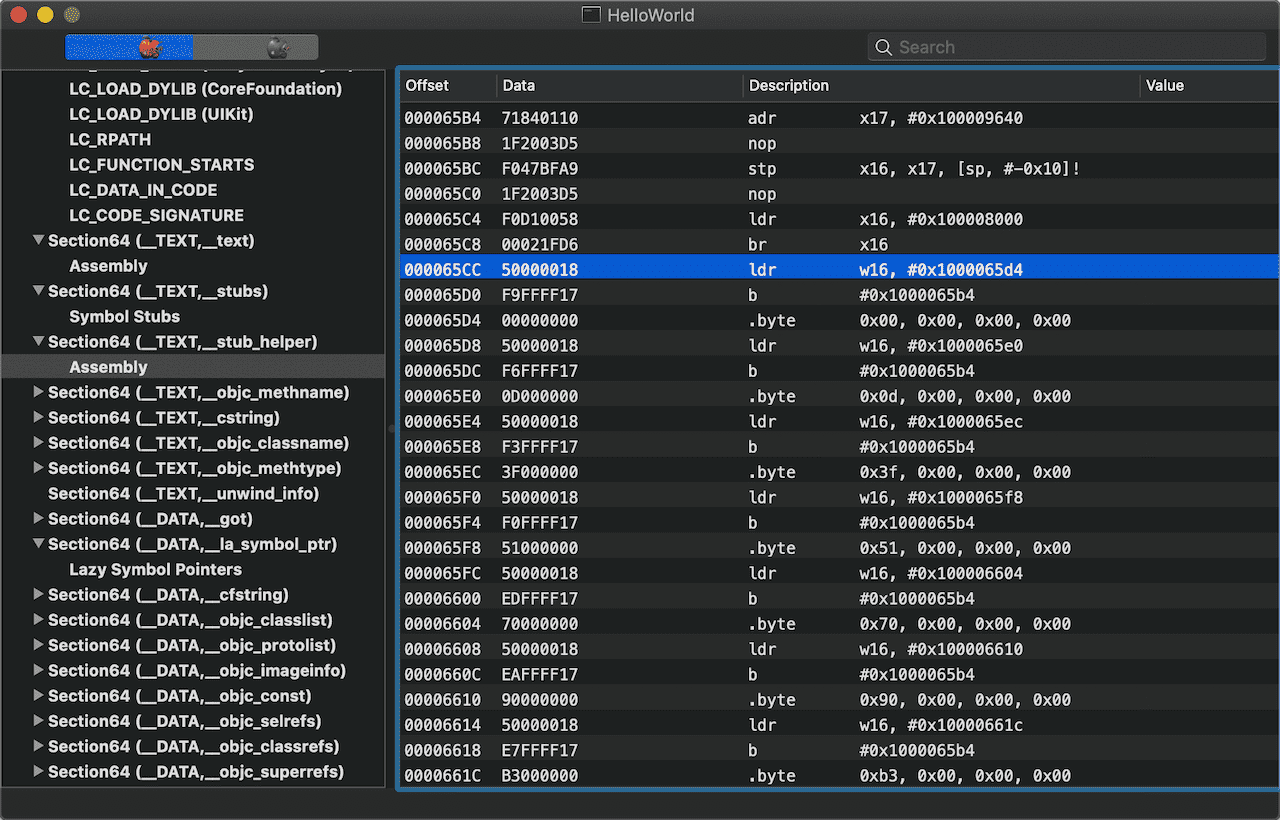This screenshot has width=1280, height=820.
Task: Expand Section64 (__DATA,__objc_superrefs) node
Action: pyautogui.click(x=39, y=771)
